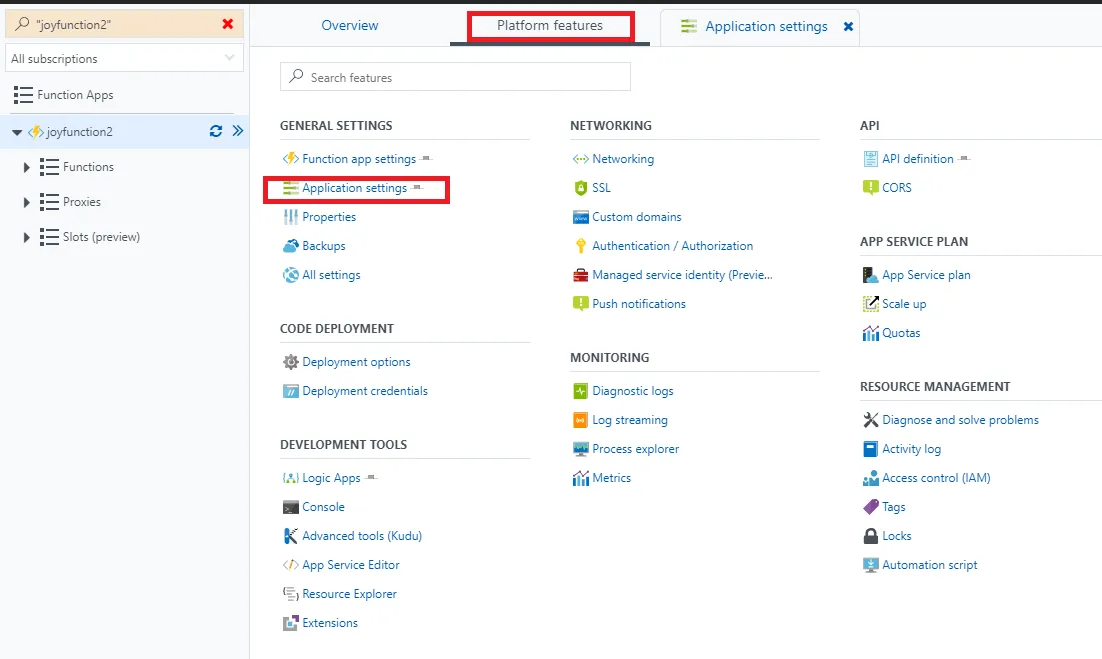This screenshot has width=1102, height=659.
Task: Click the Push notifications icon
Action: (x=581, y=304)
